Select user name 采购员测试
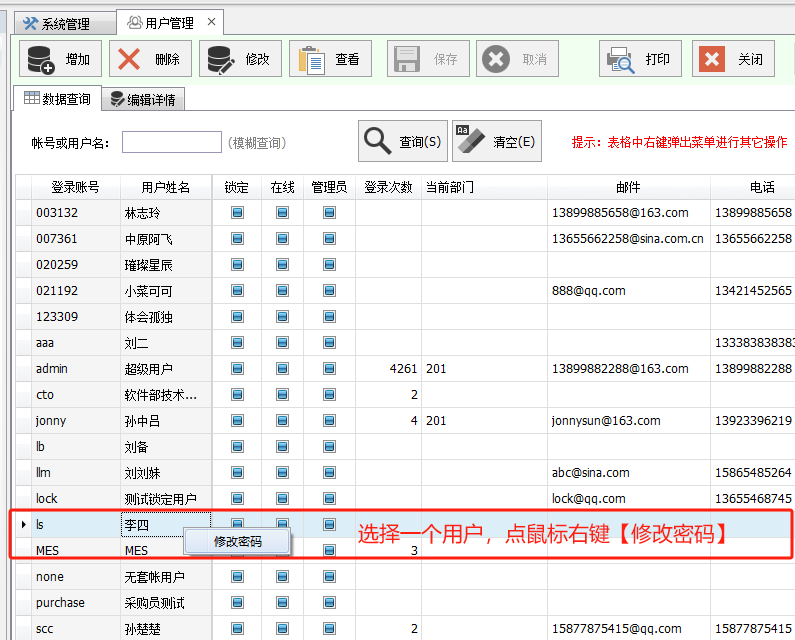795x640 pixels. tap(155, 603)
